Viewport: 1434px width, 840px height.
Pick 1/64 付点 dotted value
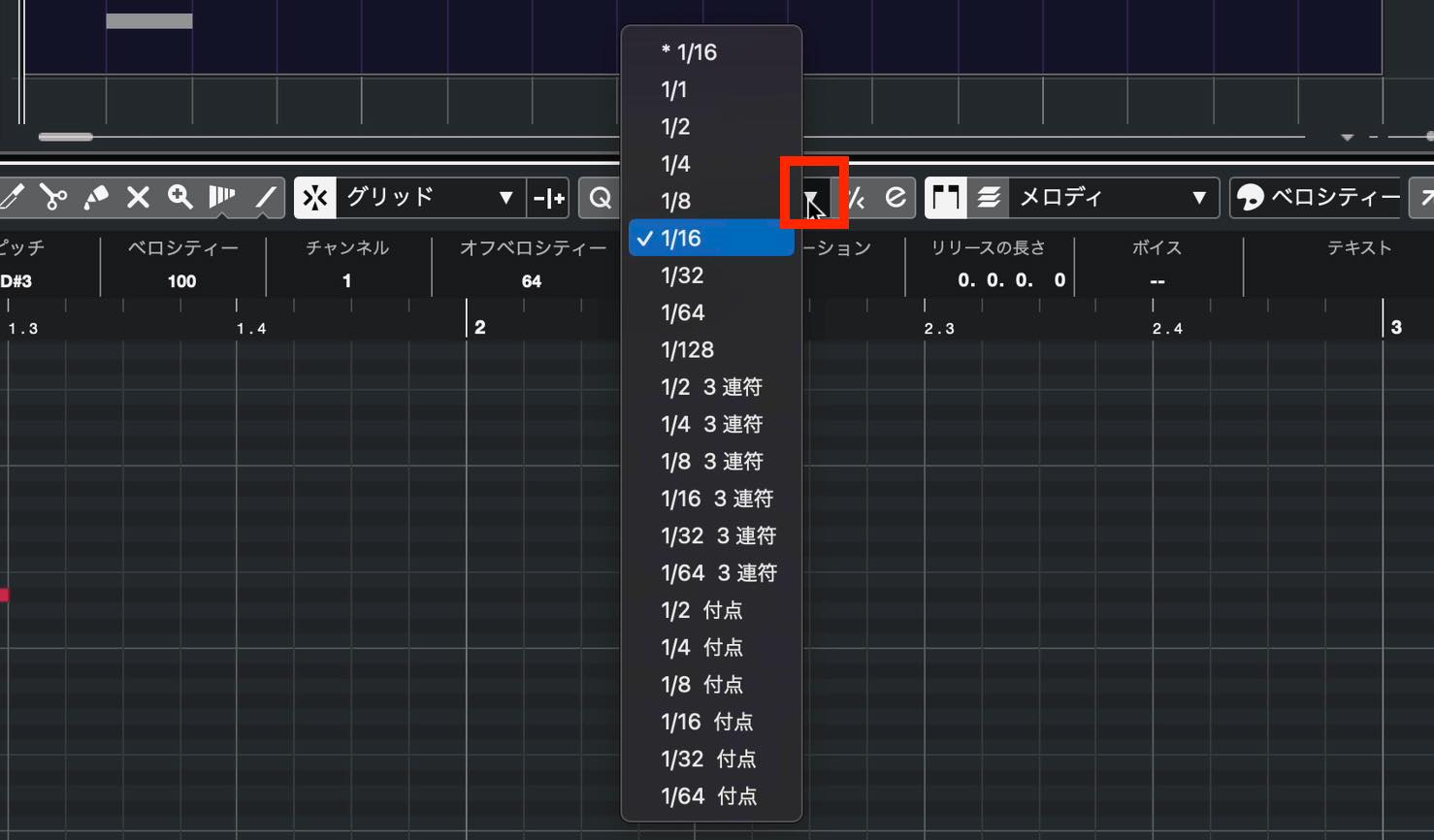(711, 796)
